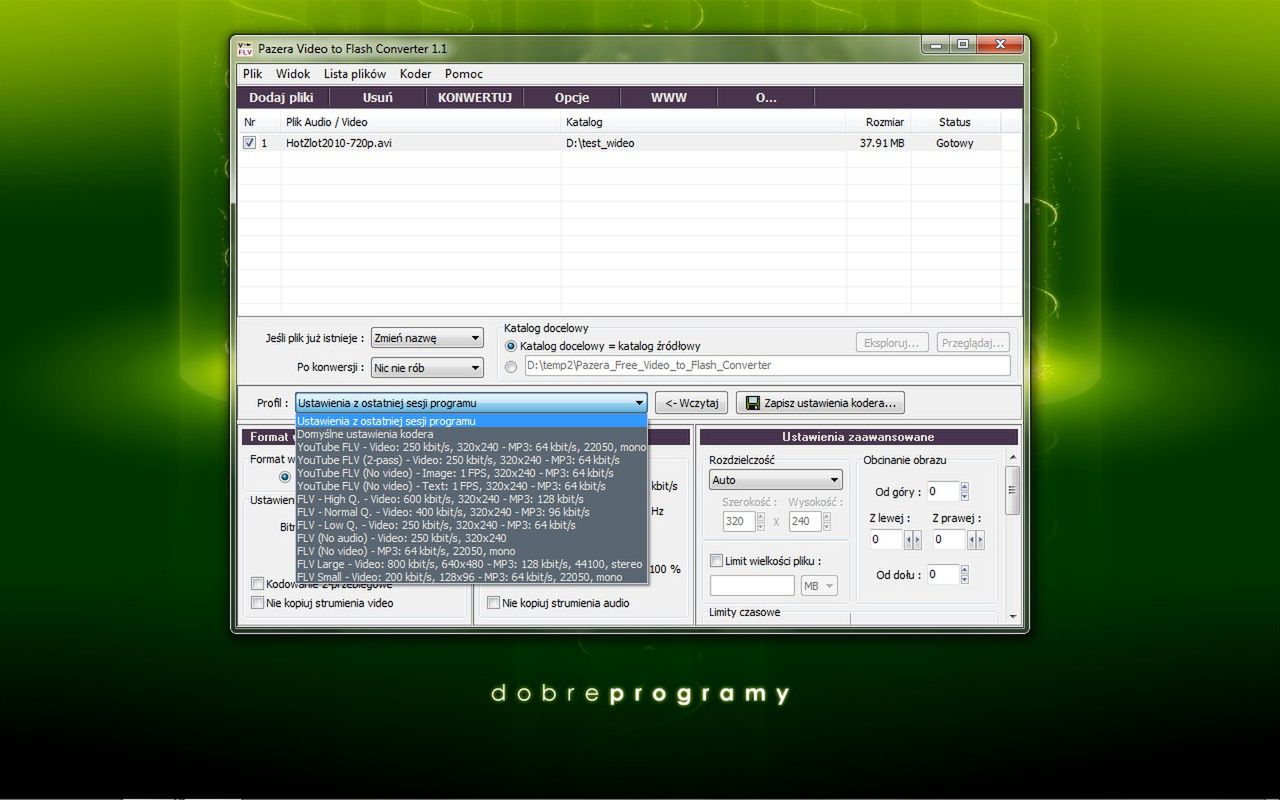Increase the Od dołu crop stepper
Screen dimensions: 1280x800
click(x=964, y=569)
